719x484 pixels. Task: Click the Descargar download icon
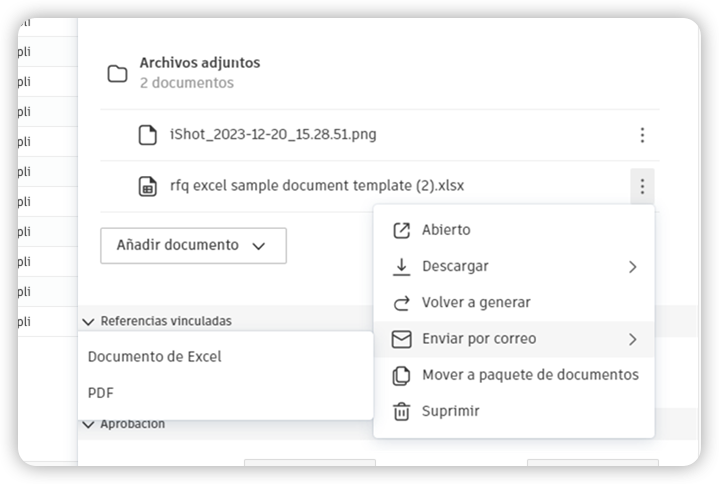[401, 267]
